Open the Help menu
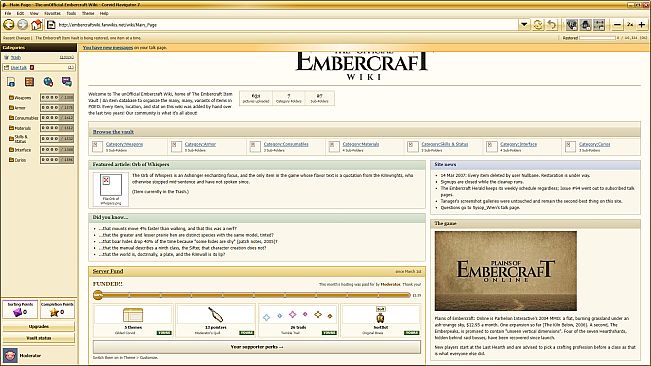Viewport: 651px width, 366px height. 104,13
